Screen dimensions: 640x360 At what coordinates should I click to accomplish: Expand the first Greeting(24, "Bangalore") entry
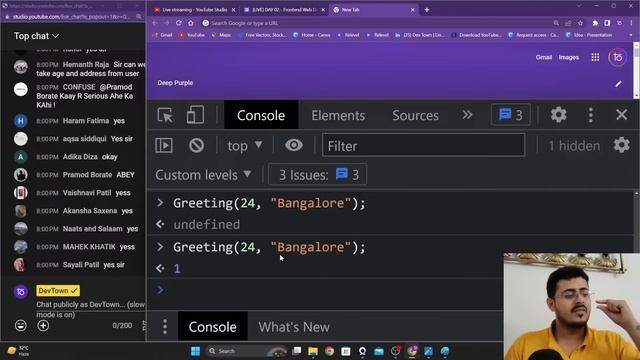160,202
